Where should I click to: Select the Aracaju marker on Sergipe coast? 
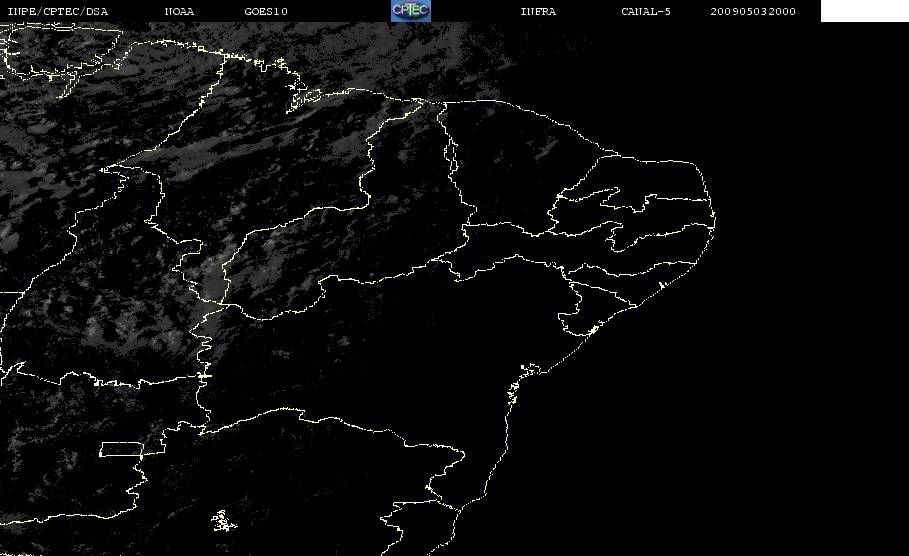(x=593, y=330)
